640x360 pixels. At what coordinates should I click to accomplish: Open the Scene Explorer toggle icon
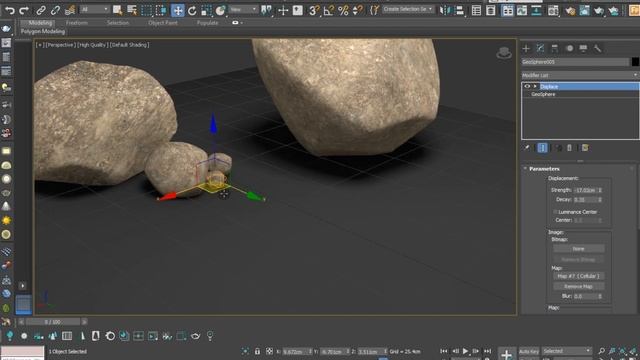pos(476,10)
